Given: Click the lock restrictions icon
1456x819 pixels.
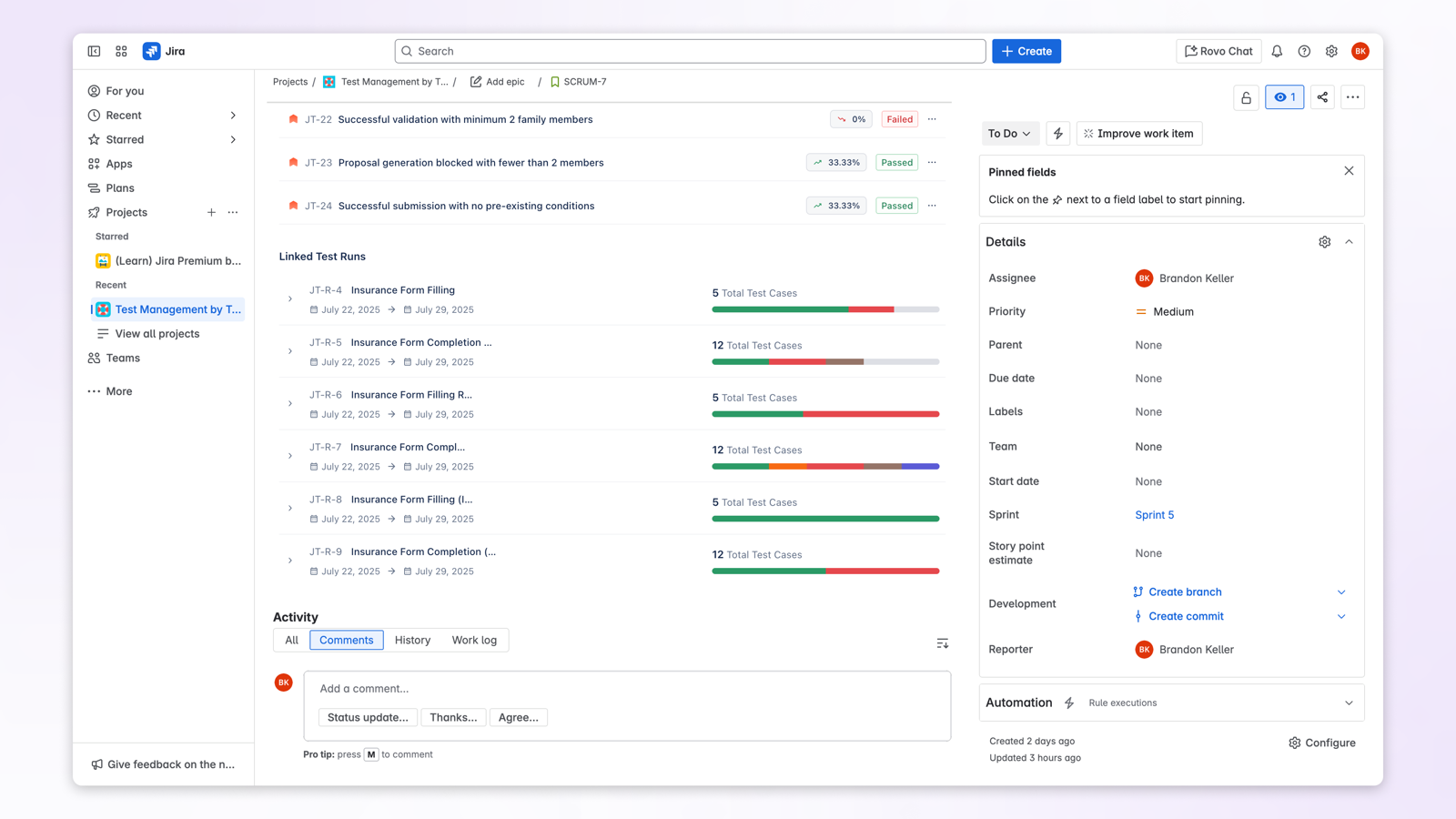Looking at the screenshot, I should pos(1246,97).
